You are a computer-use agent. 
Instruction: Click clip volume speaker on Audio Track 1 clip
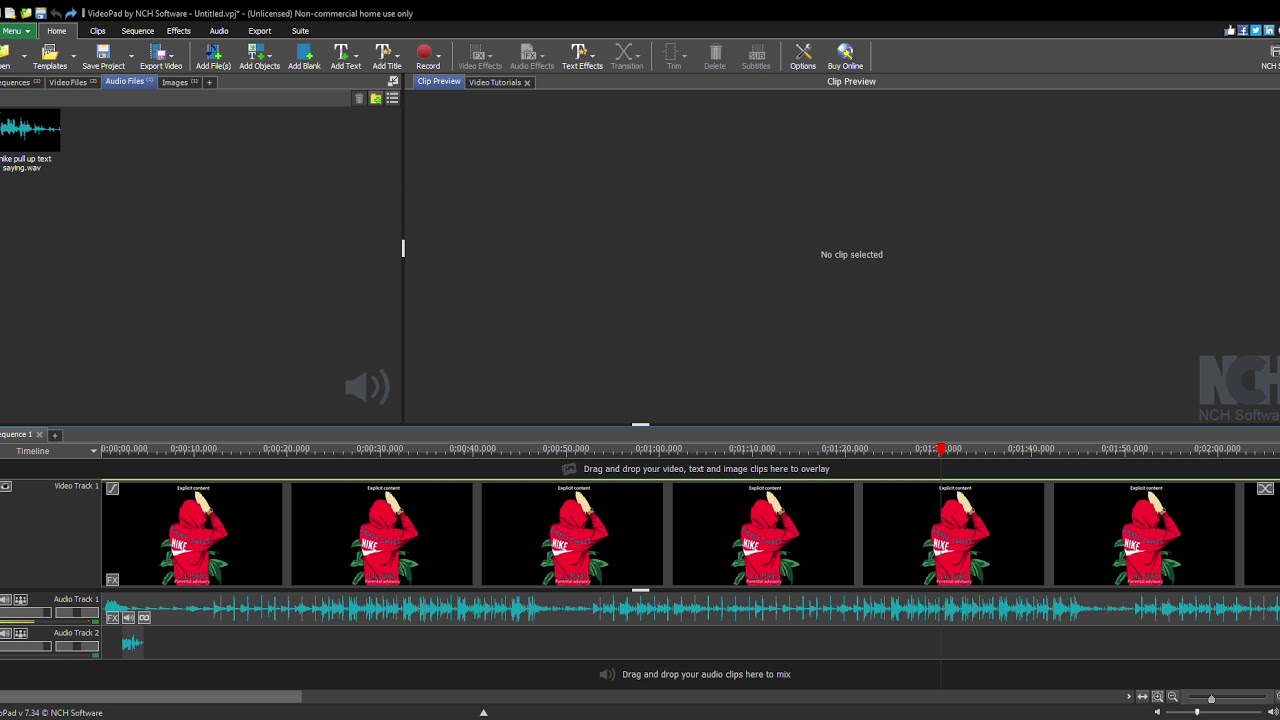(x=128, y=618)
